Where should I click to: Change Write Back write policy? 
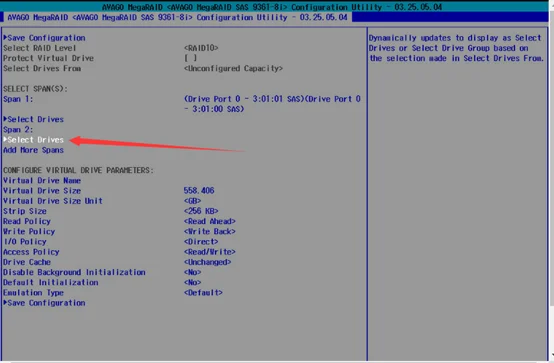210,232
